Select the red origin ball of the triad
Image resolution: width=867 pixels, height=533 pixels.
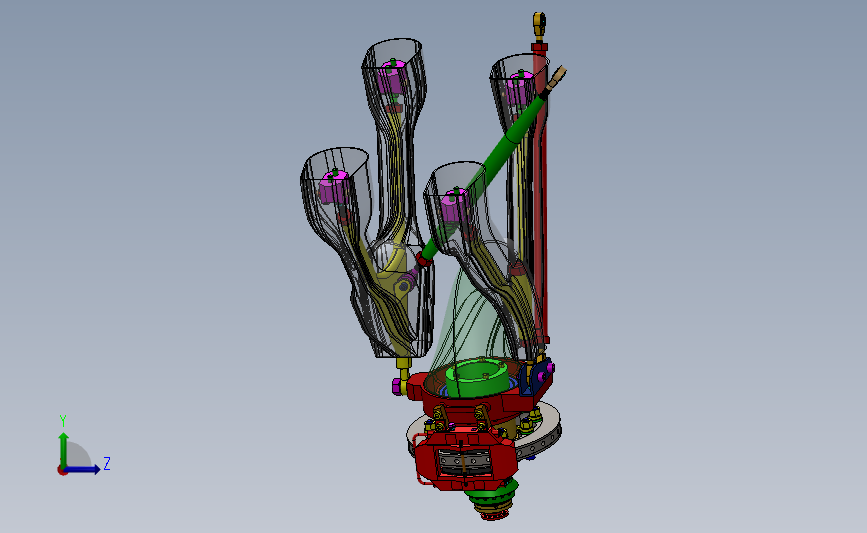[62, 471]
